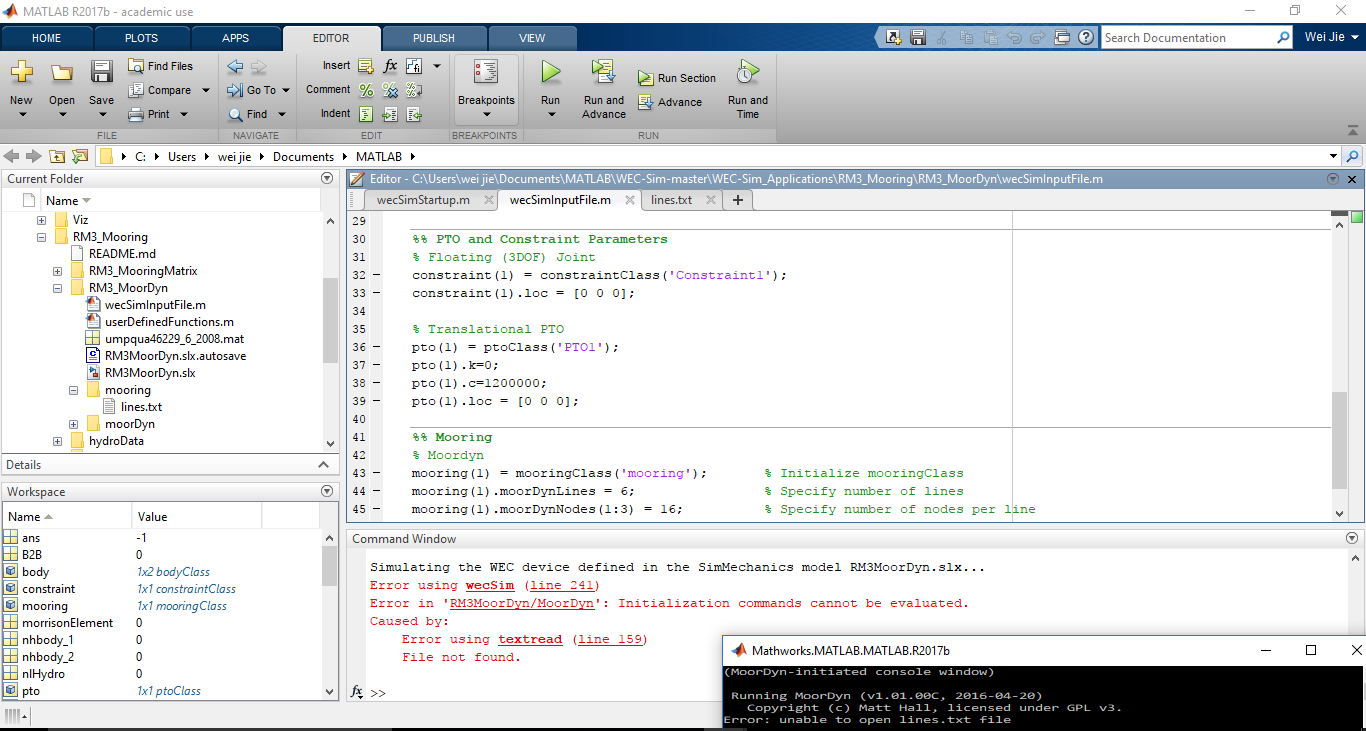Click the Search Documentation field

(1188, 38)
